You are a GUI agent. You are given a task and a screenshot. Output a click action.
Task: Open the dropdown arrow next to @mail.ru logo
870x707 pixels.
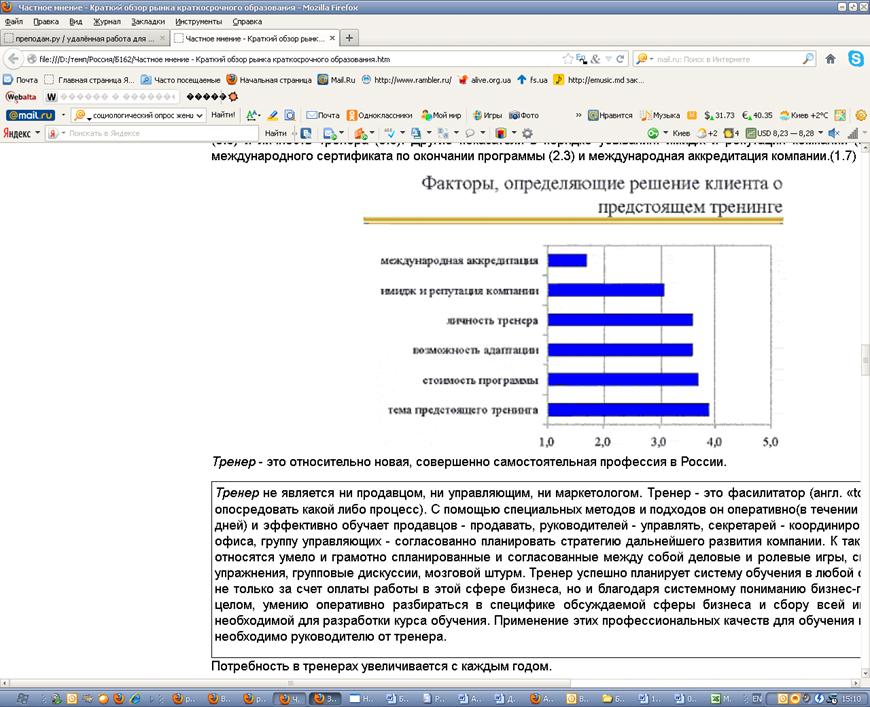pyautogui.click(x=63, y=115)
